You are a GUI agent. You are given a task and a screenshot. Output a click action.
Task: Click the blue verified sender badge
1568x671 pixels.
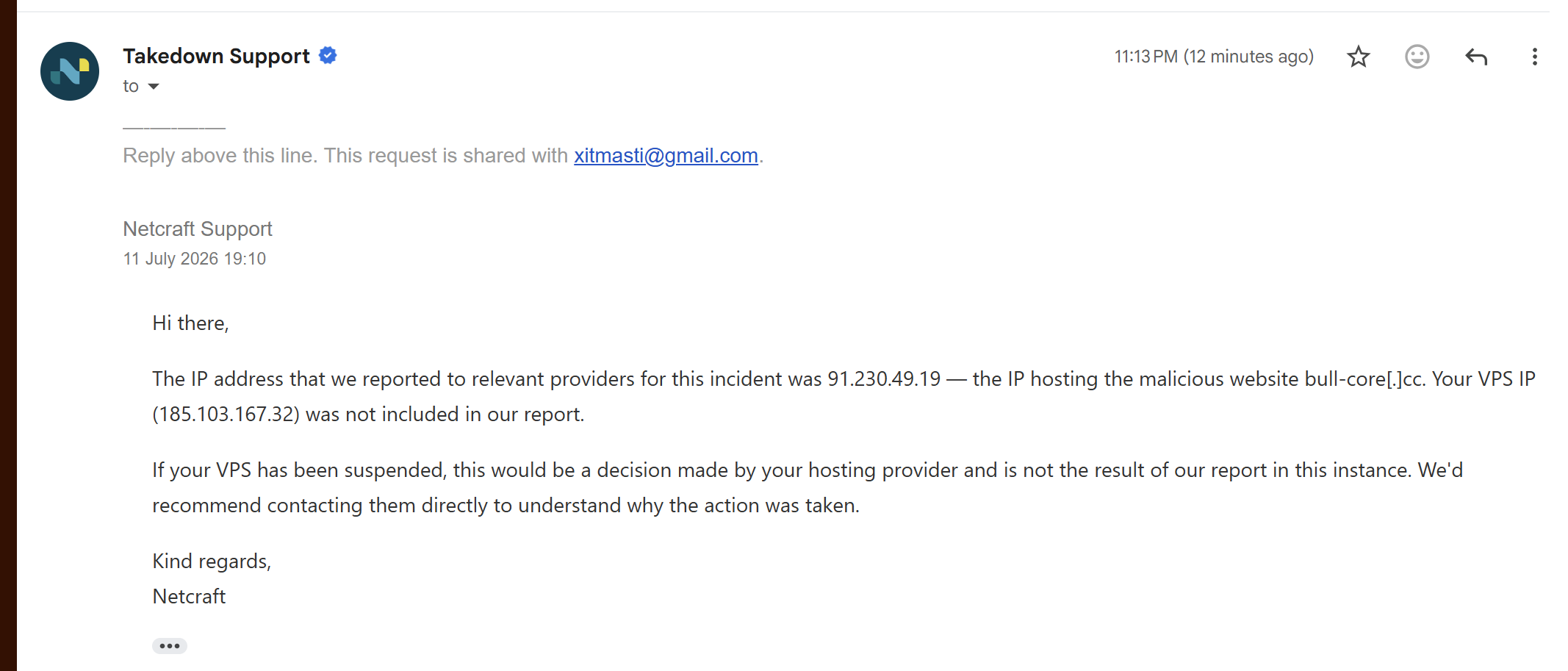click(x=328, y=56)
